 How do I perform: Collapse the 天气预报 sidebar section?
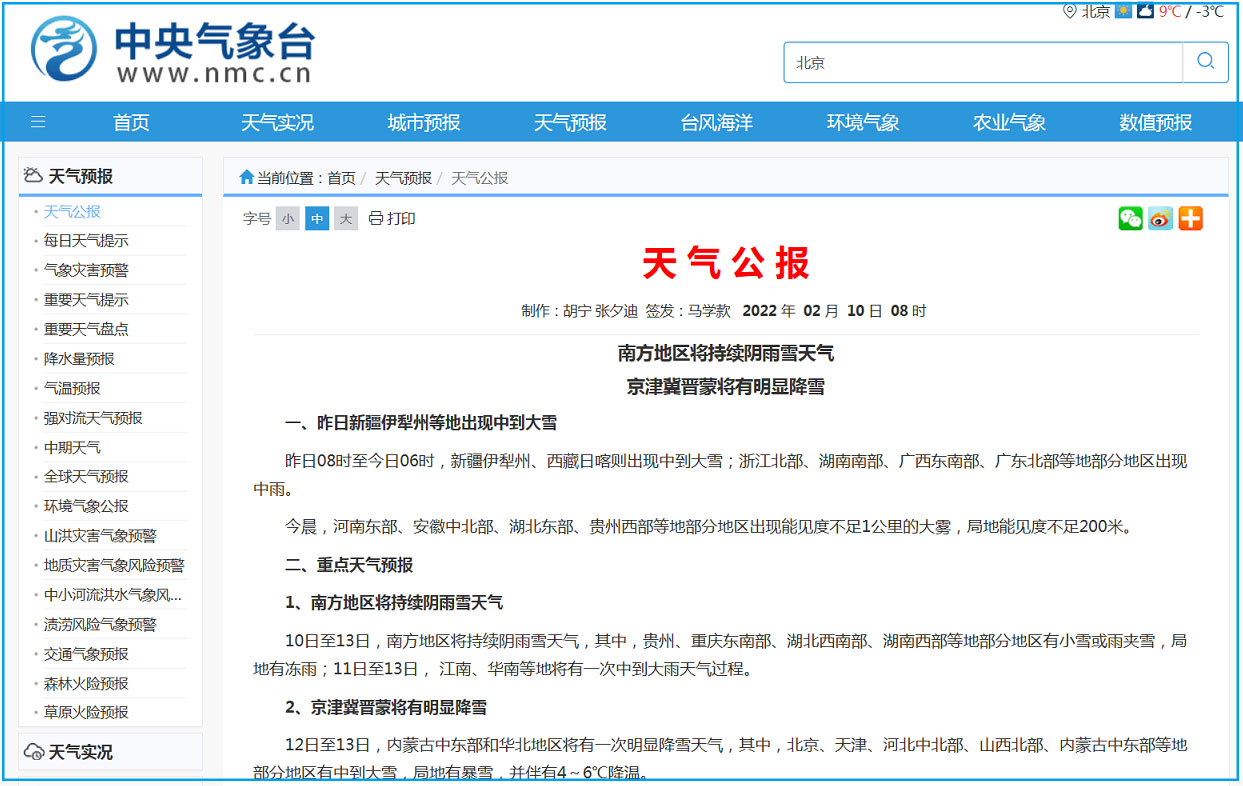tap(80, 176)
